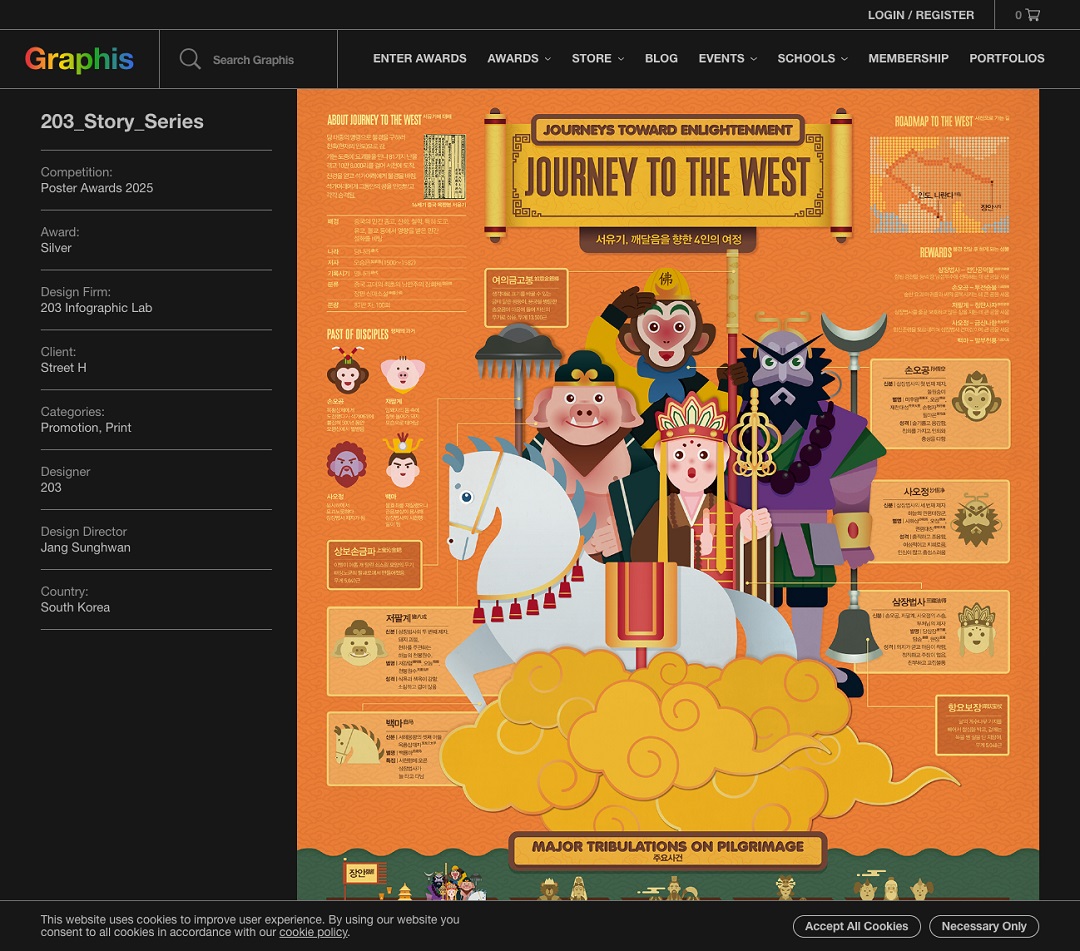The height and width of the screenshot is (951, 1080).
Task: Expand the Awards dropdown chevron
Action: click(548, 59)
